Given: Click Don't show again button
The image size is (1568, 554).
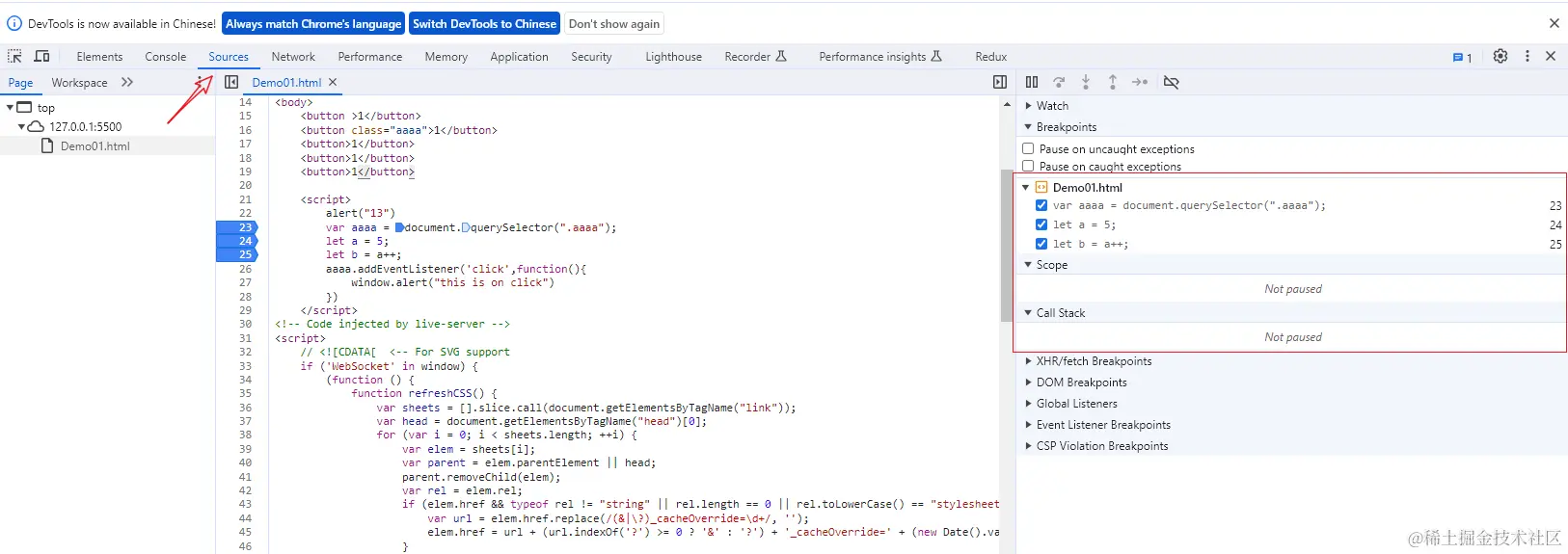Looking at the screenshot, I should pyautogui.click(x=614, y=24).
